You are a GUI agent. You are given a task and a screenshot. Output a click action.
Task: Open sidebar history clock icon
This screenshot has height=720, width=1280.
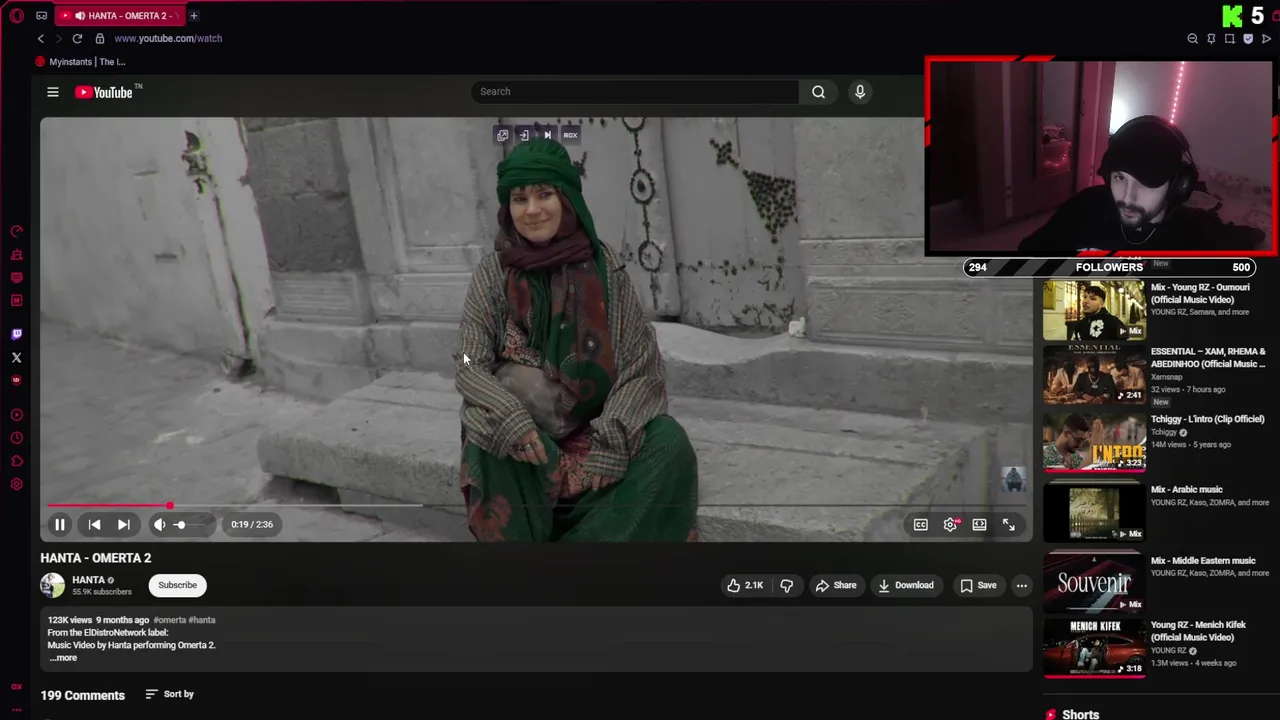(16, 438)
